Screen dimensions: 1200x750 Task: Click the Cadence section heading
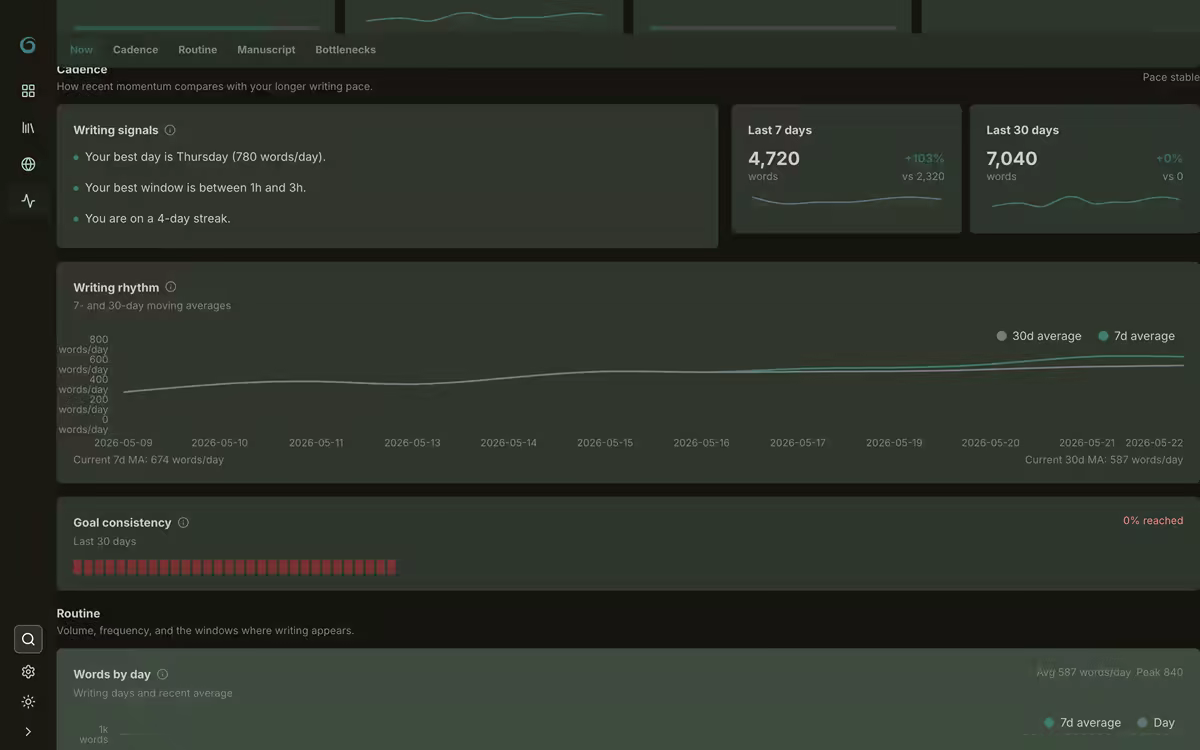click(82, 70)
